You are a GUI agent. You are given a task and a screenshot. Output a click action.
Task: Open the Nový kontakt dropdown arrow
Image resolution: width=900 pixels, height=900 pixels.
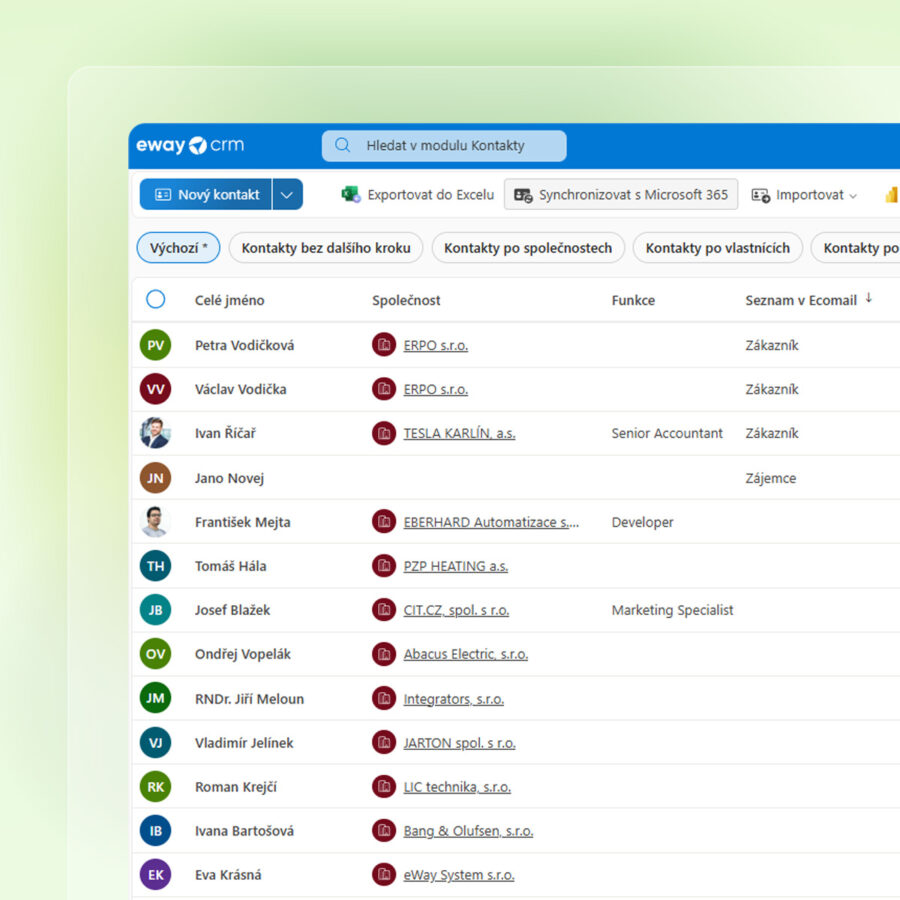coord(287,195)
